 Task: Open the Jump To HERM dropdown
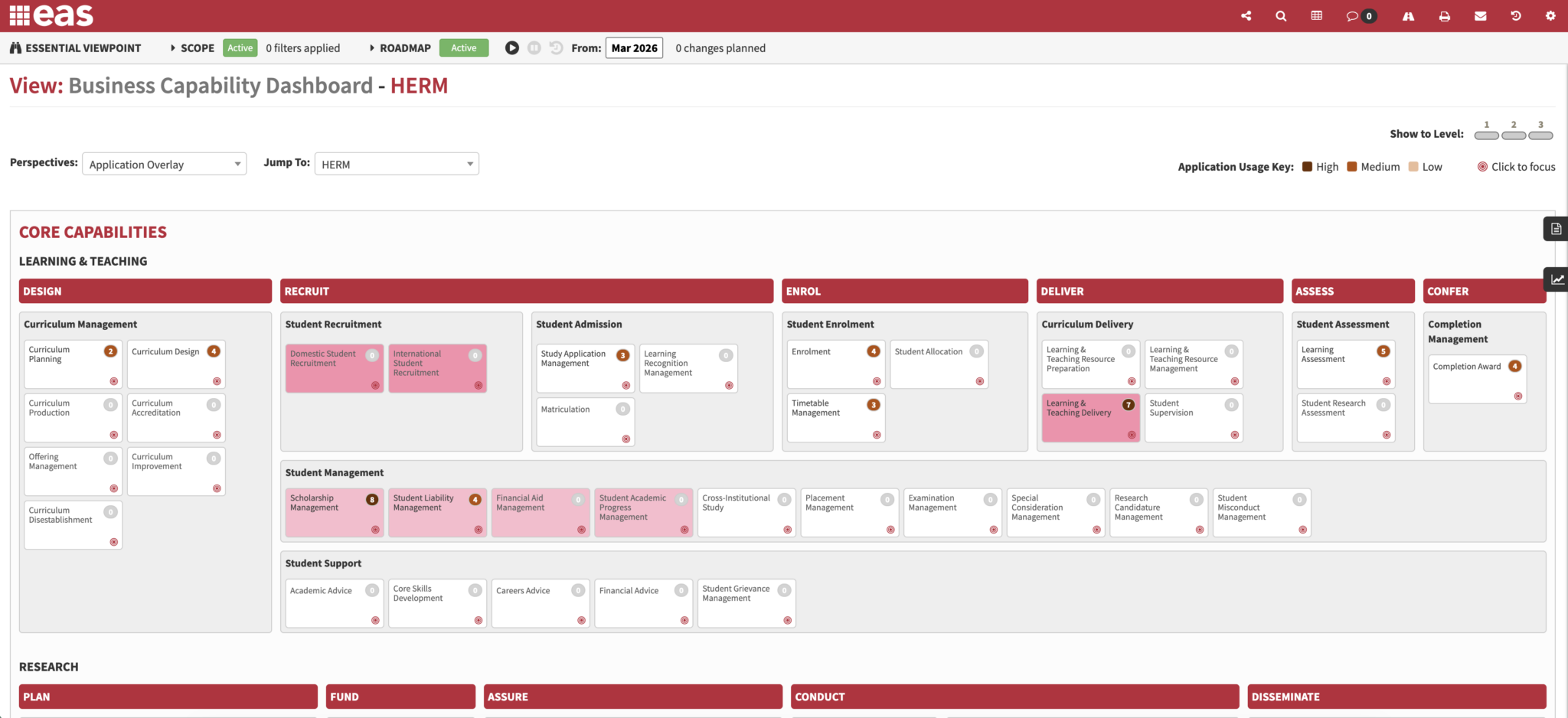pos(397,164)
